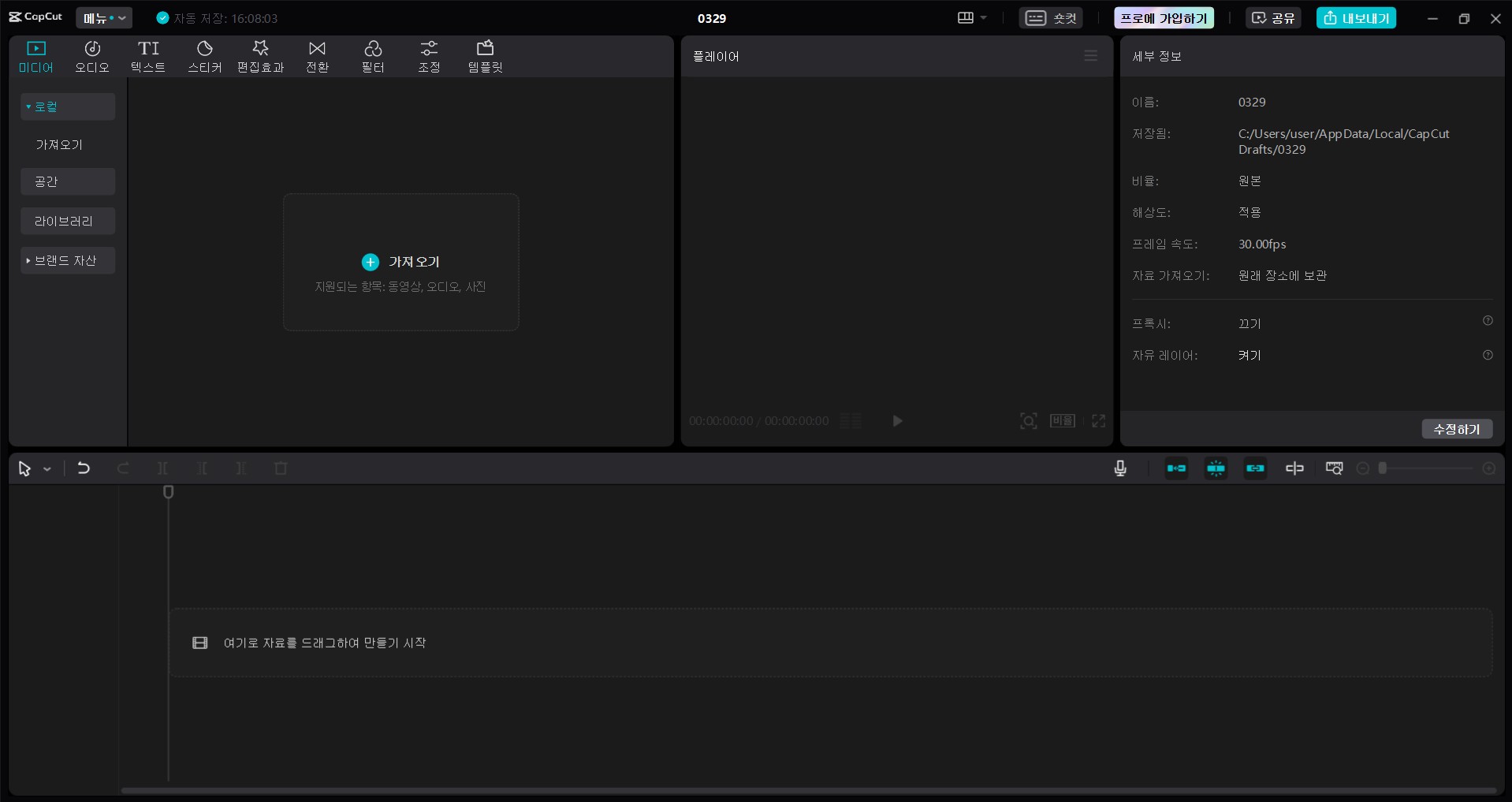The height and width of the screenshot is (802, 1512).
Task: Toggle preview axis icon
Action: pos(1294,468)
